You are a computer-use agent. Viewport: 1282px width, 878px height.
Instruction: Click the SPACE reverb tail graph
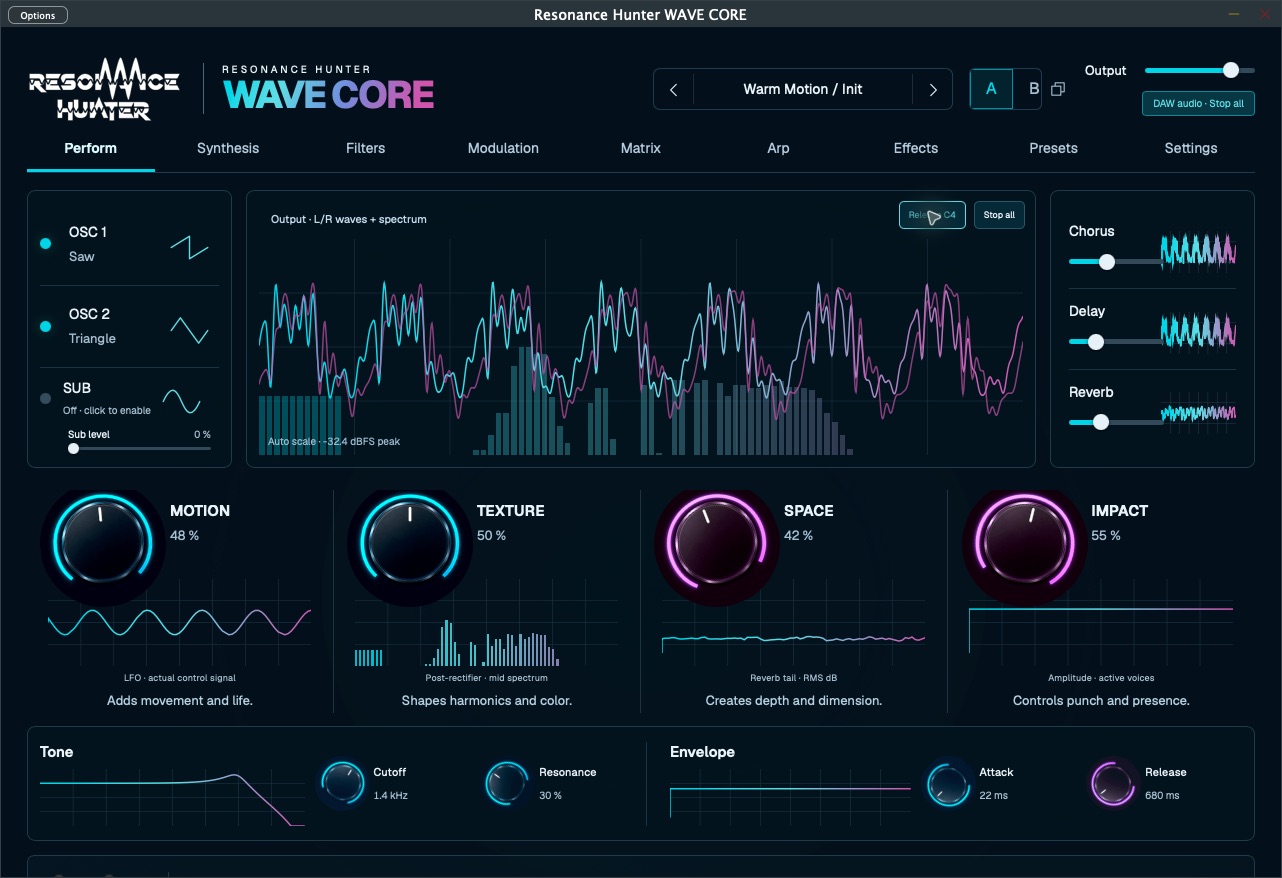click(793, 622)
